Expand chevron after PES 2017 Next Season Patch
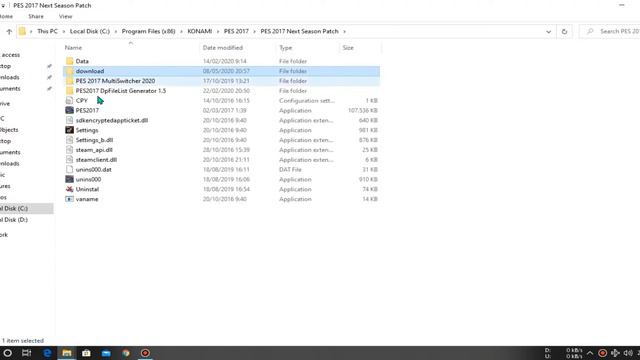 [x=344, y=31]
